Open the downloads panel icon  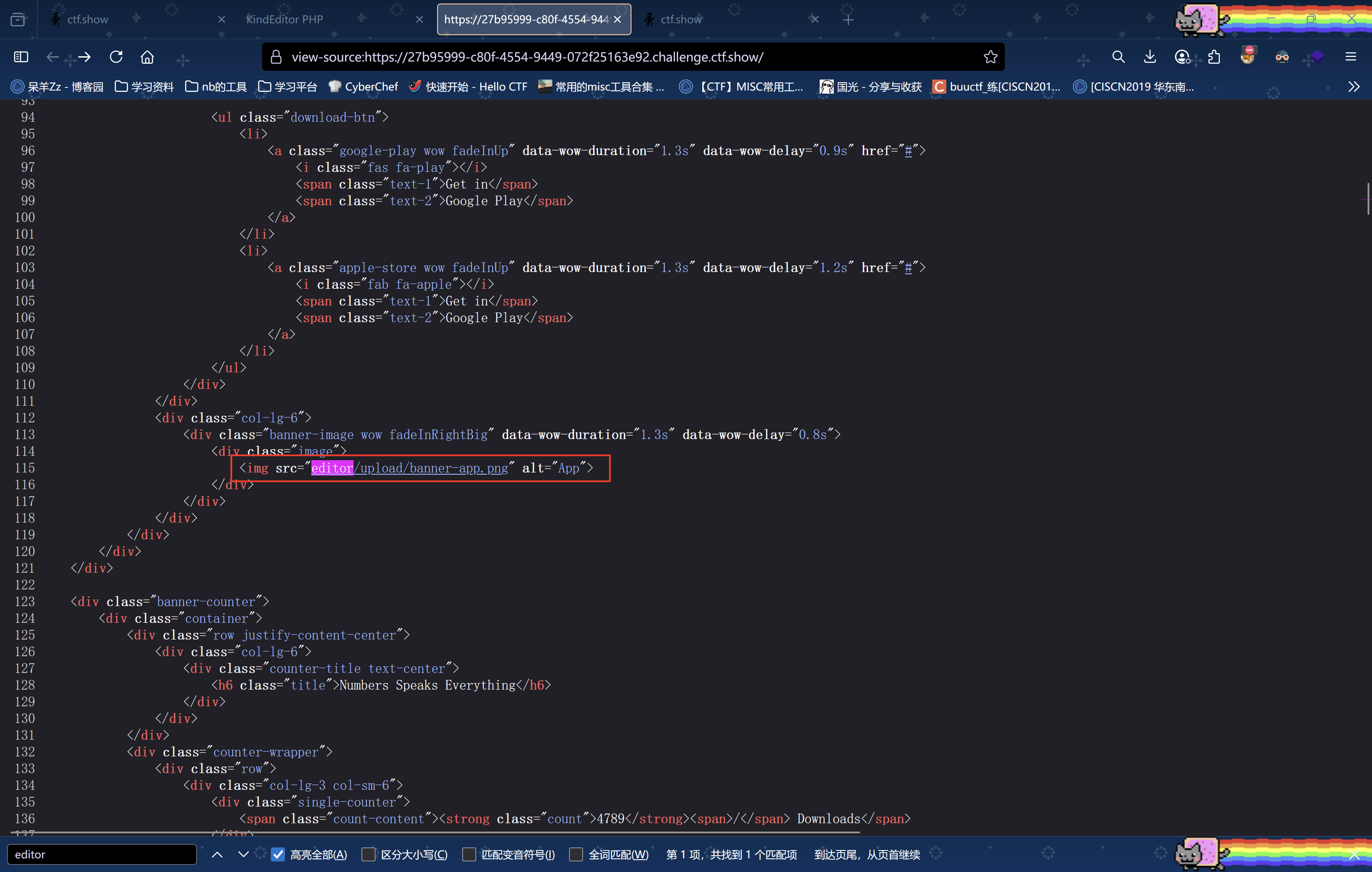tap(1150, 57)
